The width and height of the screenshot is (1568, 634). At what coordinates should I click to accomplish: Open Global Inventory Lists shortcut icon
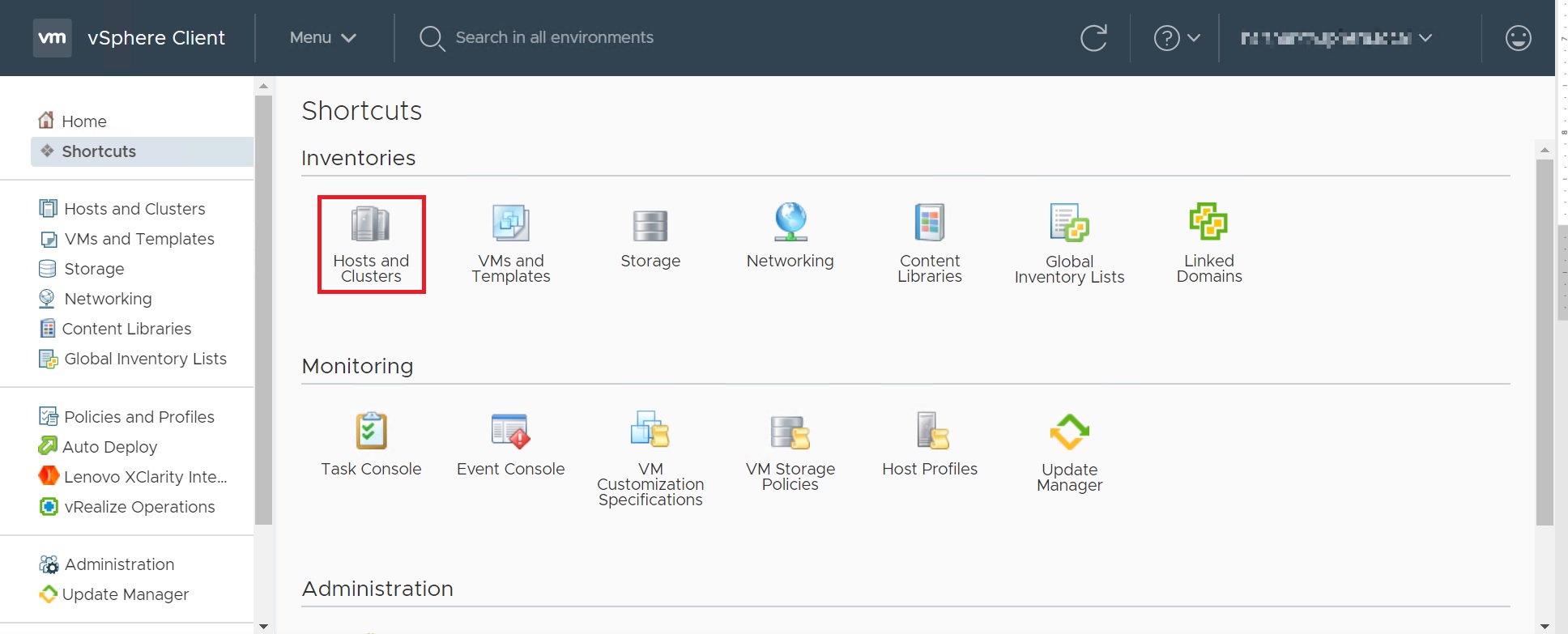1069,223
